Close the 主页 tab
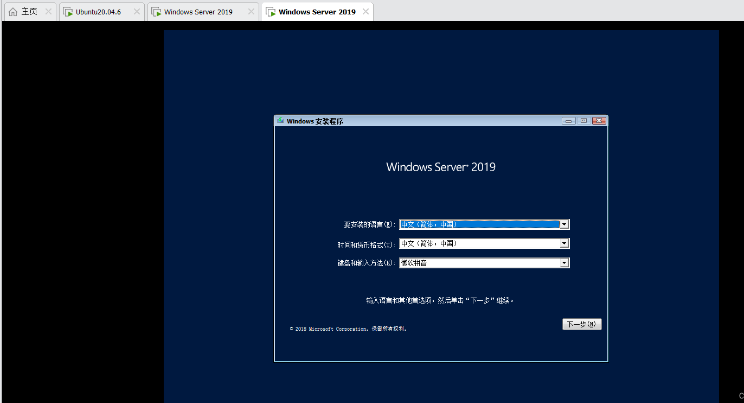Viewport: 744px width, 403px height. tap(48, 12)
